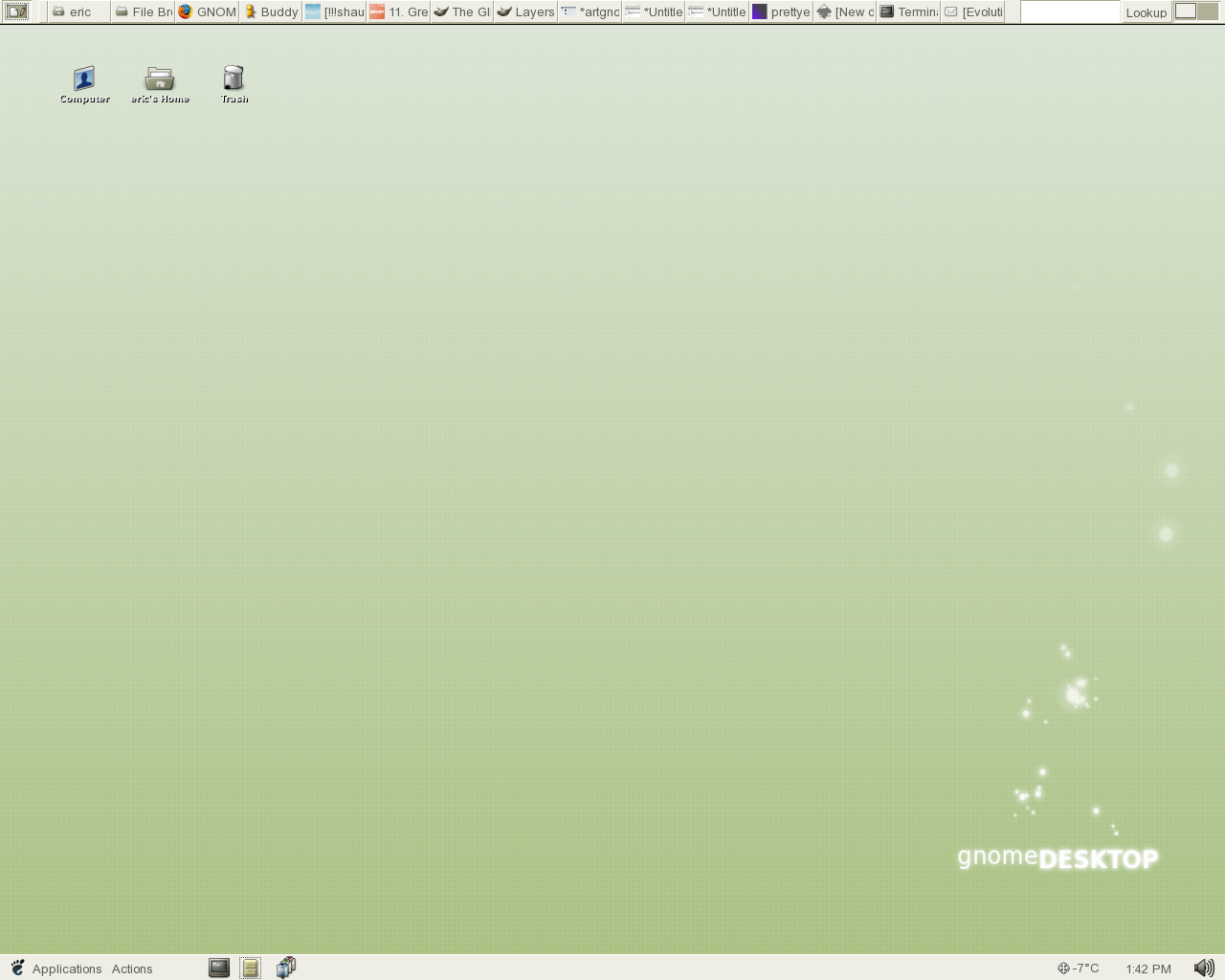The width and height of the screenshot is (1225, 980).
Task: Open the volume control speaker icon
Action: click(x=1204, y=969)
